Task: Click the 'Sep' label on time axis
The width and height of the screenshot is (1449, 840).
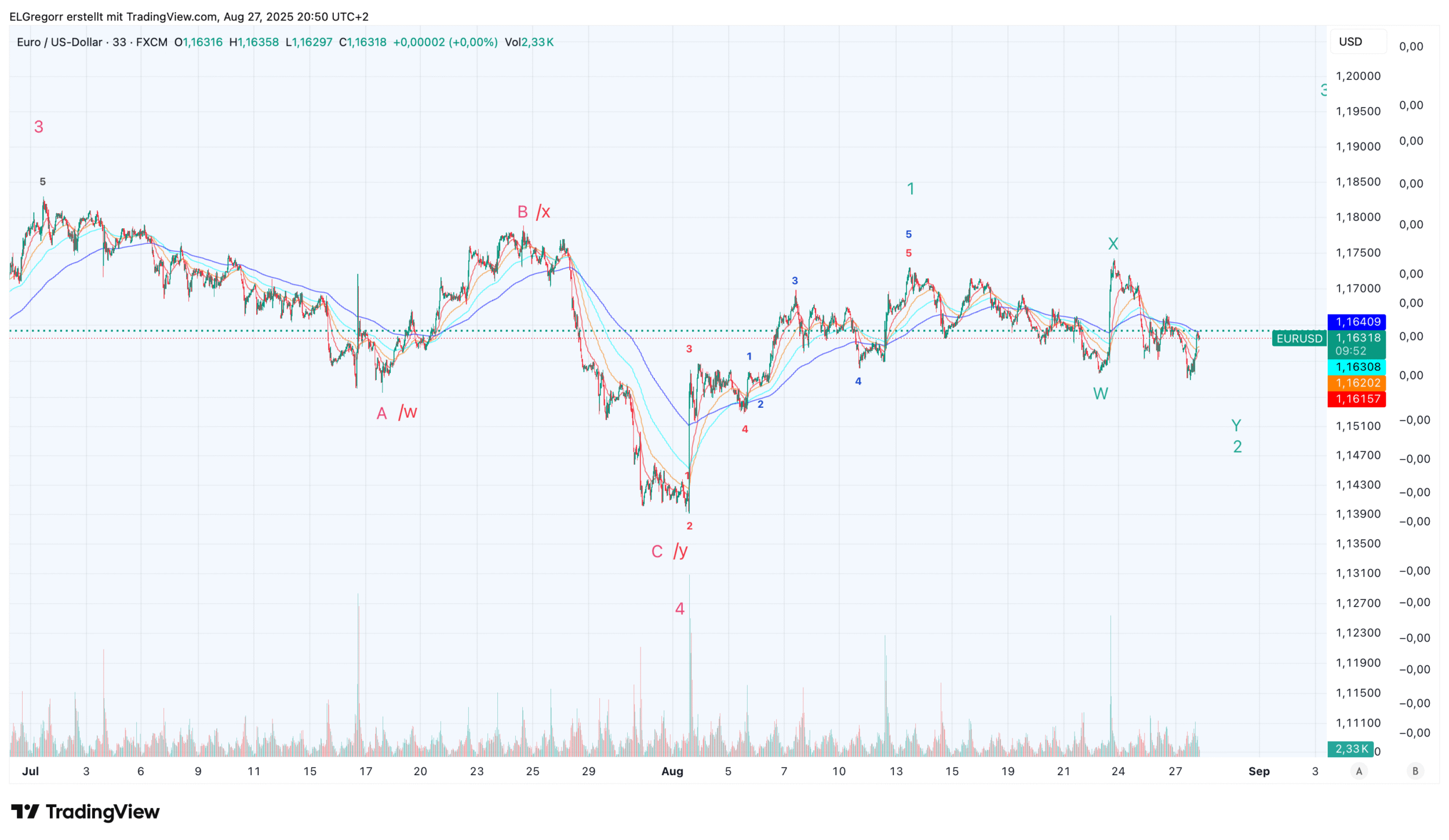Action: point(1258,771)
